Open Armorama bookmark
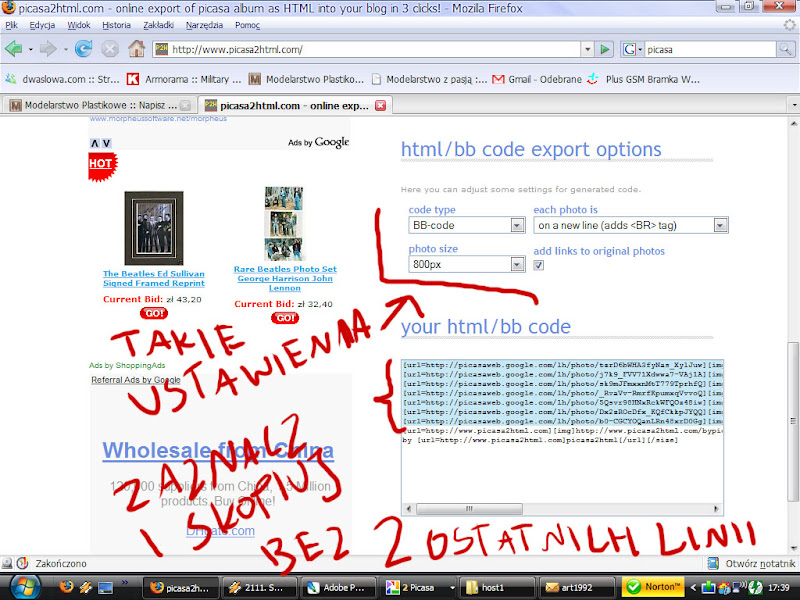This screenshot has height=600, width=800. (x=184, y=79)
